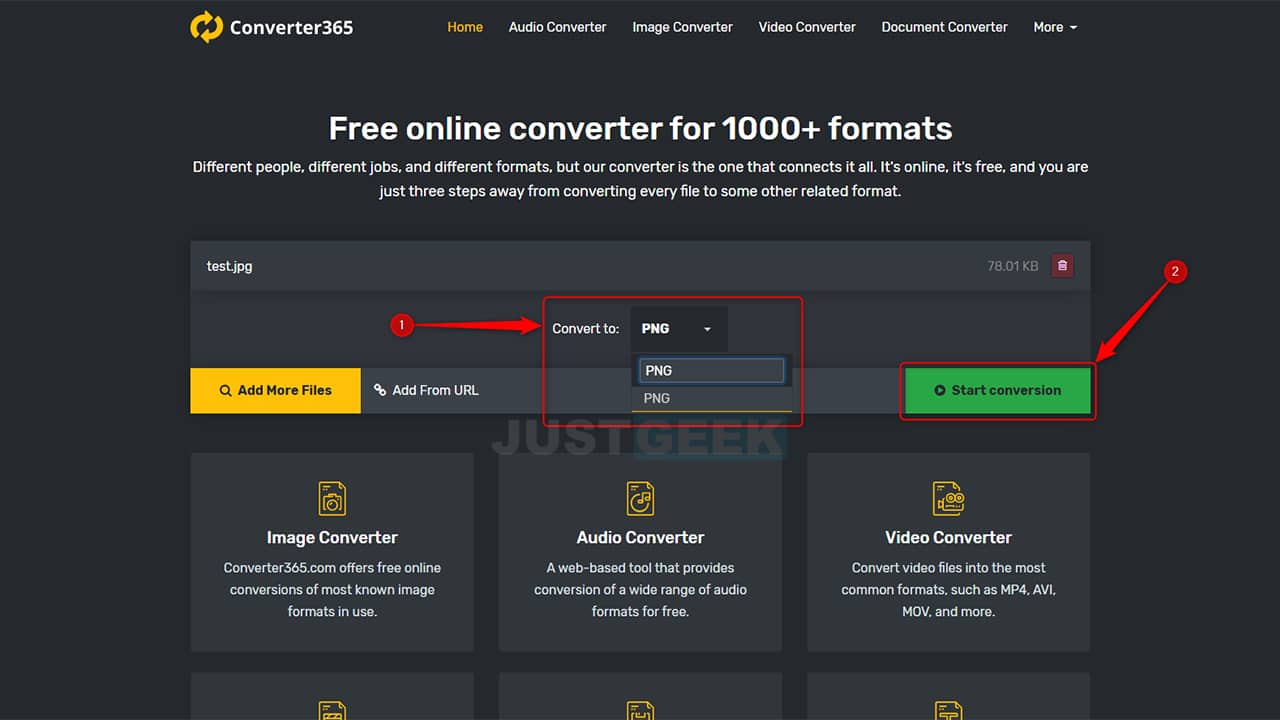The height and width of the screenshot is (720, 1280).
Task: Click the Converter365 logo icon
Action: point(206,27)
